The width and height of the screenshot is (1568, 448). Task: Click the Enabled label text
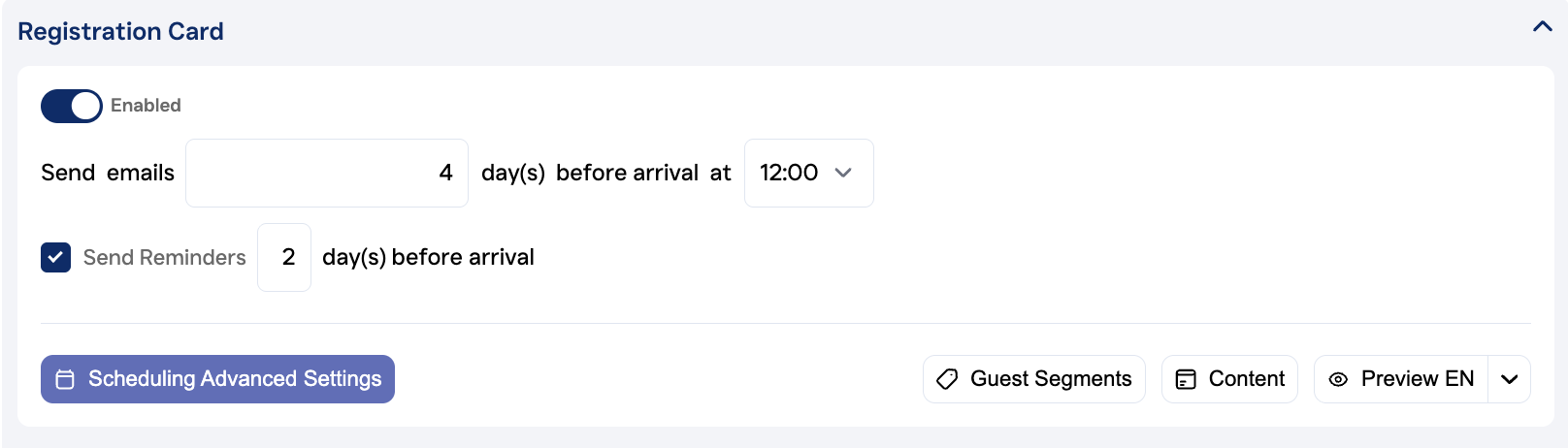tap(146, 106)
